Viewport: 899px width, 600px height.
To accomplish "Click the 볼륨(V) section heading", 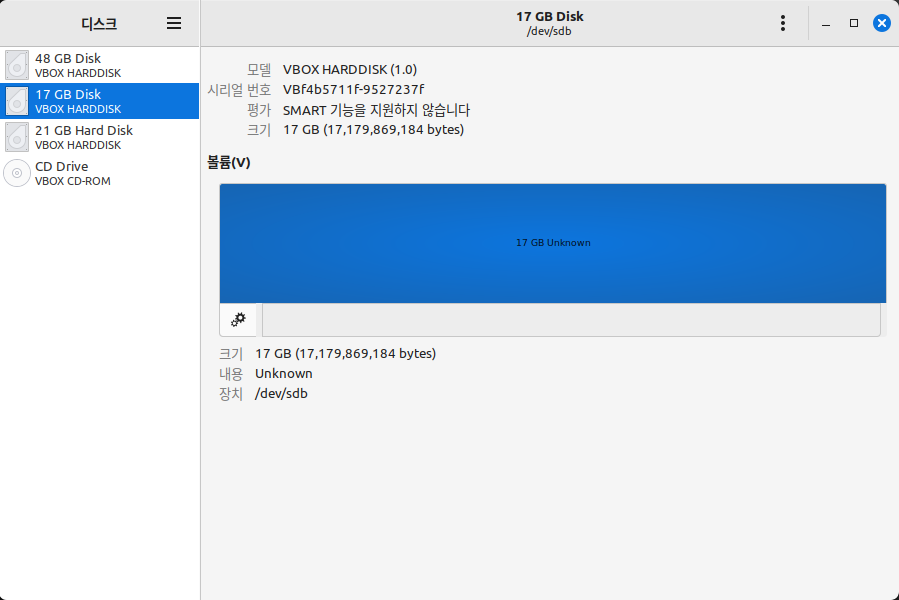I will coord(229,163).
